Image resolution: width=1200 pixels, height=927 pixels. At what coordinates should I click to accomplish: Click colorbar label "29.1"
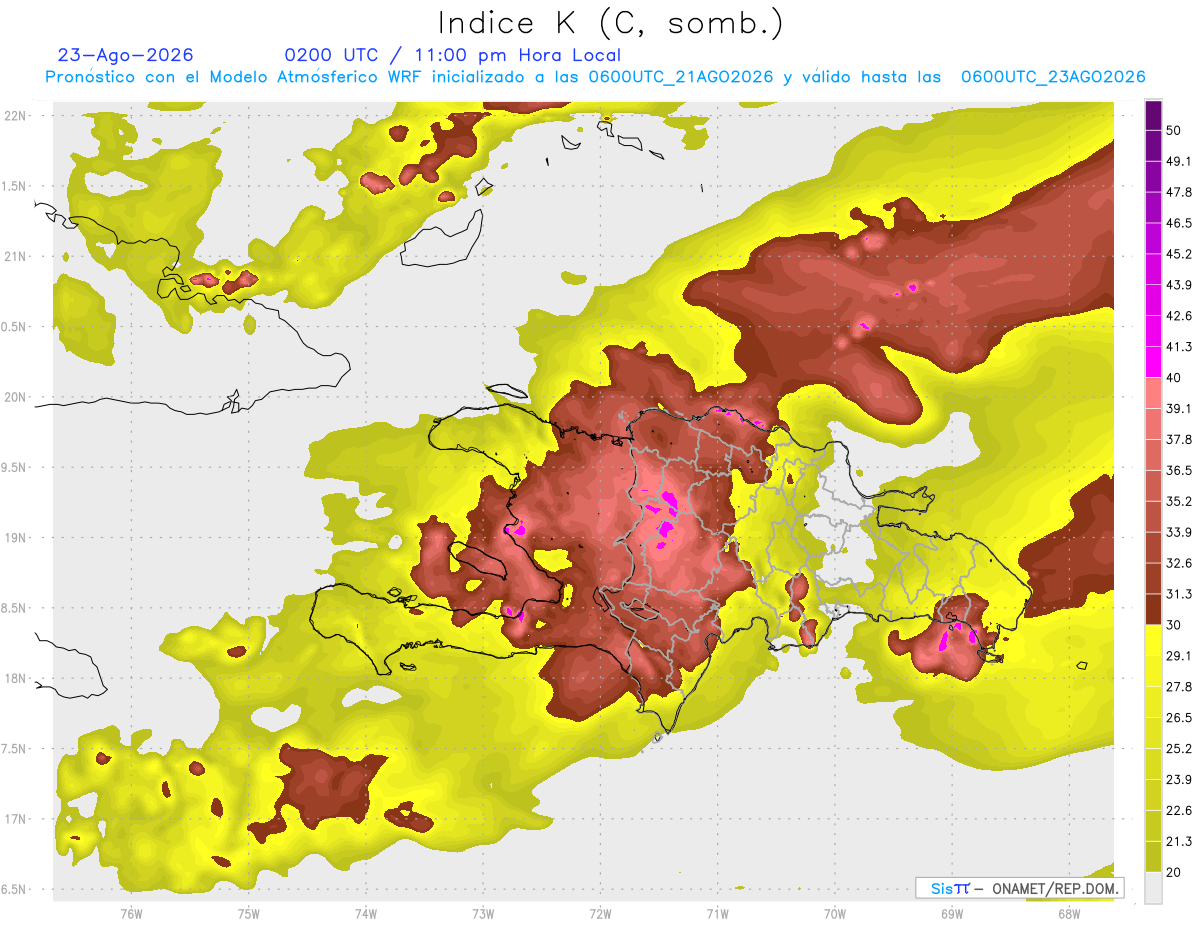1179,655
